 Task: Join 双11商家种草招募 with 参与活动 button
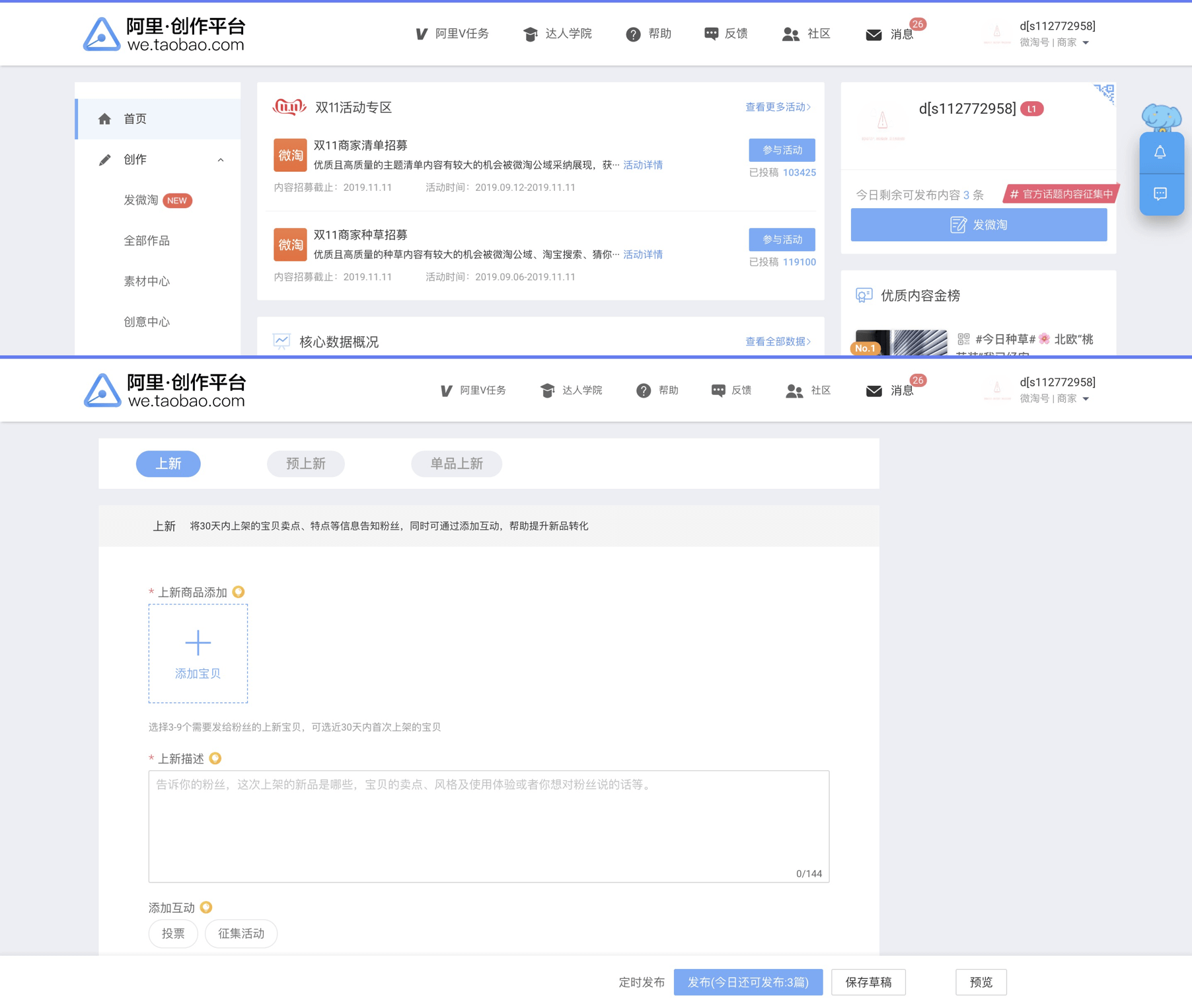(x=782, y=240)
